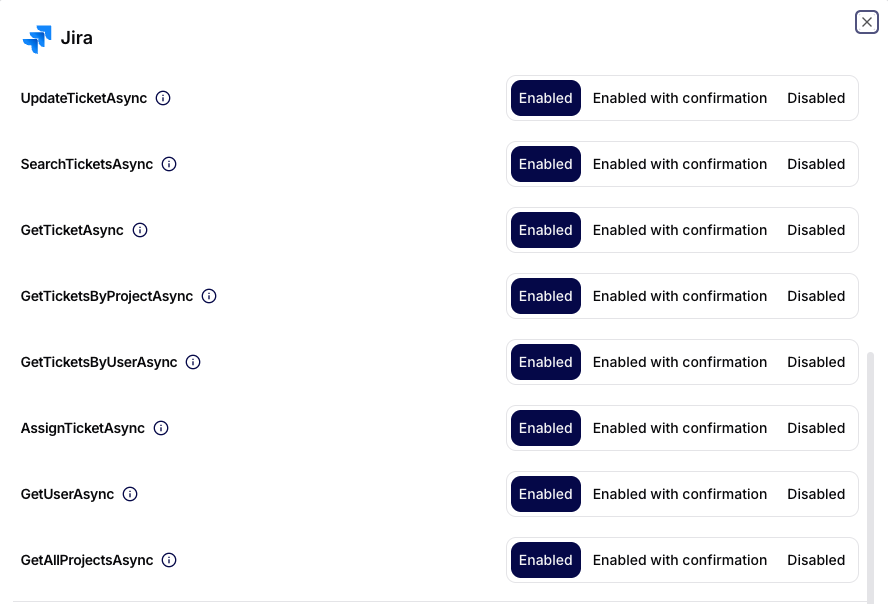Set SearchTicketsAsync to Enabled with confirmation
Screen dimensions: 888x604
(x=680, y=164)
